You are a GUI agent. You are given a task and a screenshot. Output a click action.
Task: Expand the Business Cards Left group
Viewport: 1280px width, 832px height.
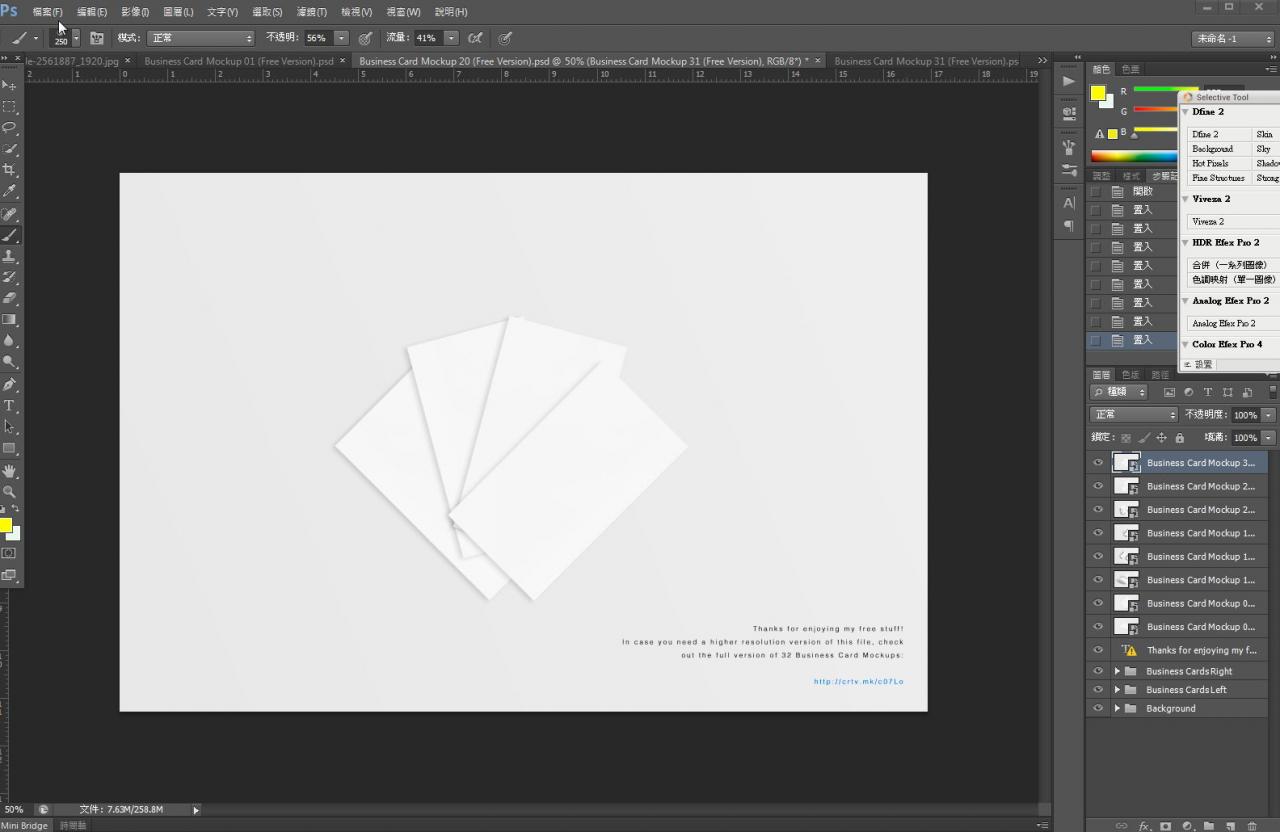pos(1117,690)
